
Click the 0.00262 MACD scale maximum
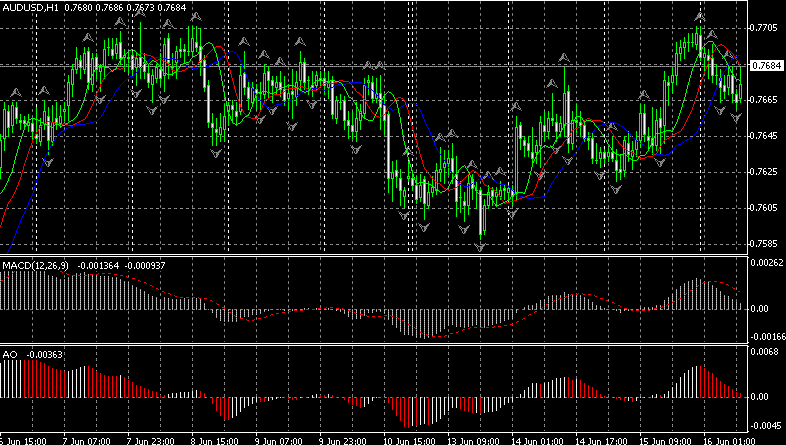(x=766, y=263)
